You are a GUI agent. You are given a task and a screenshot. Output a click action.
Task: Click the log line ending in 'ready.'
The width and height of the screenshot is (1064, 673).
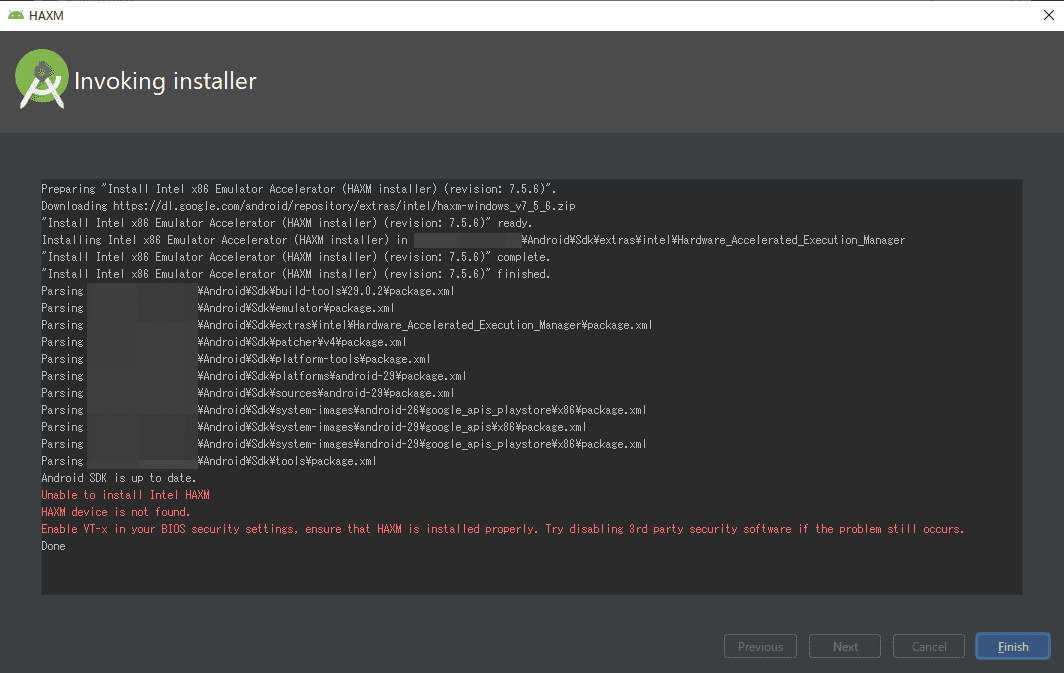[287, 223]
